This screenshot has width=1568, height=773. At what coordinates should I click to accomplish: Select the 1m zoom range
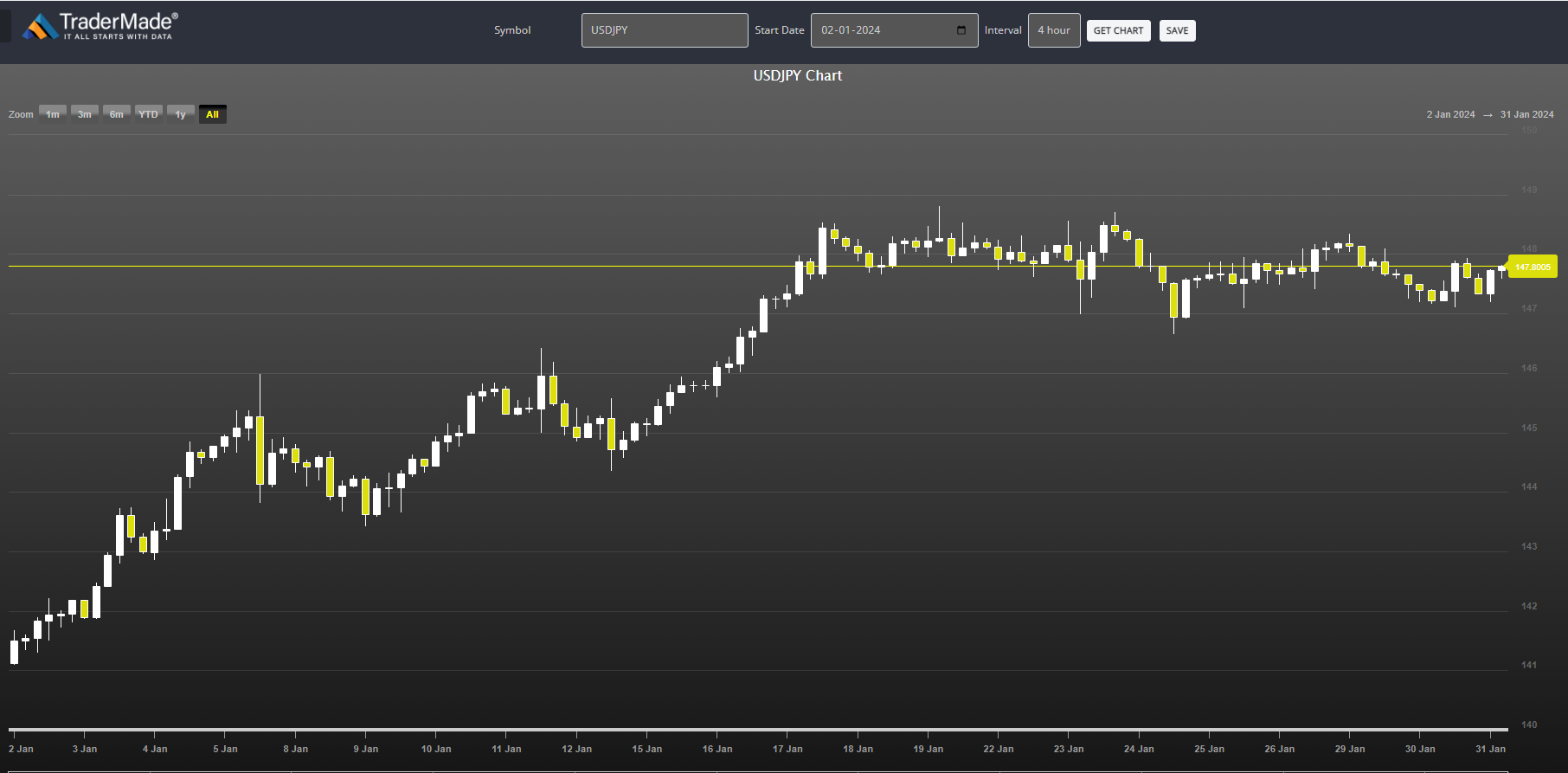[53, 114]
